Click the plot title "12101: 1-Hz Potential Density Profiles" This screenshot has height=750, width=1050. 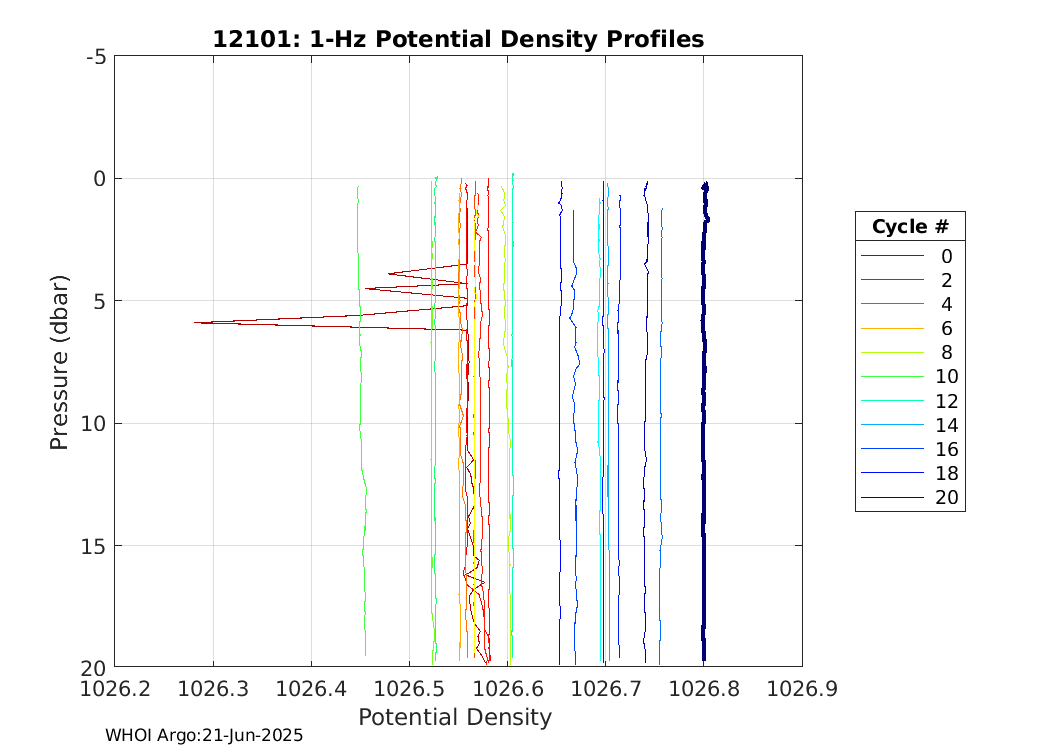point(458,39)
